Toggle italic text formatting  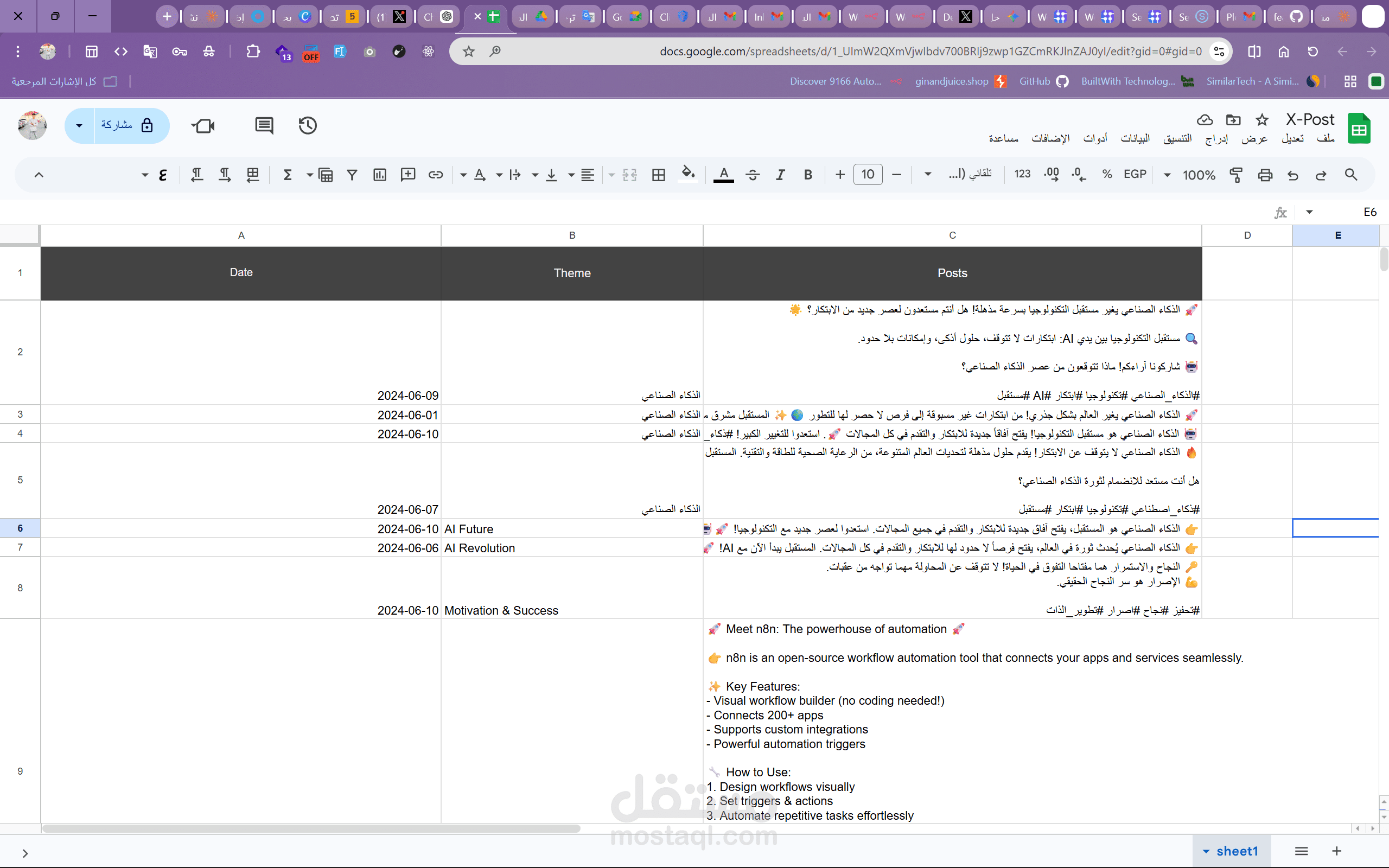tap(780, 175)
